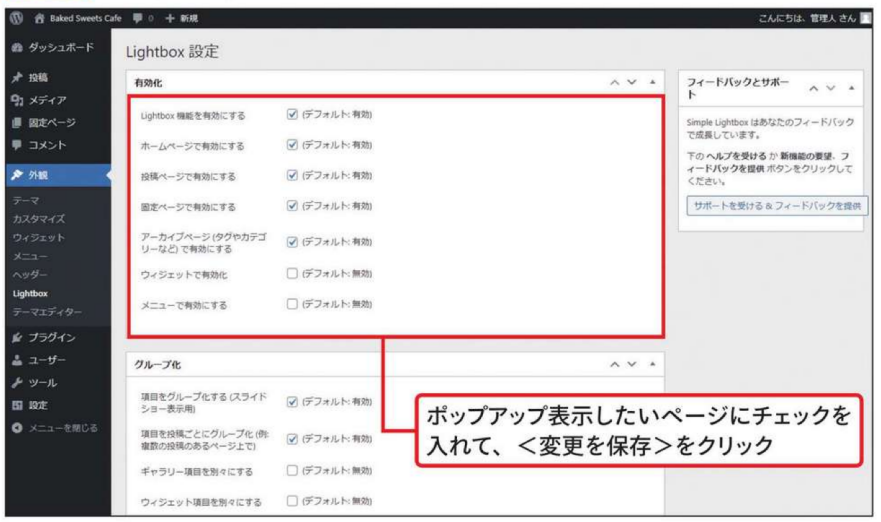Uncheck Lightbox 機能を有効にする checkbox
The height and width of the screenshot is (522, 881).
point(292,115)
